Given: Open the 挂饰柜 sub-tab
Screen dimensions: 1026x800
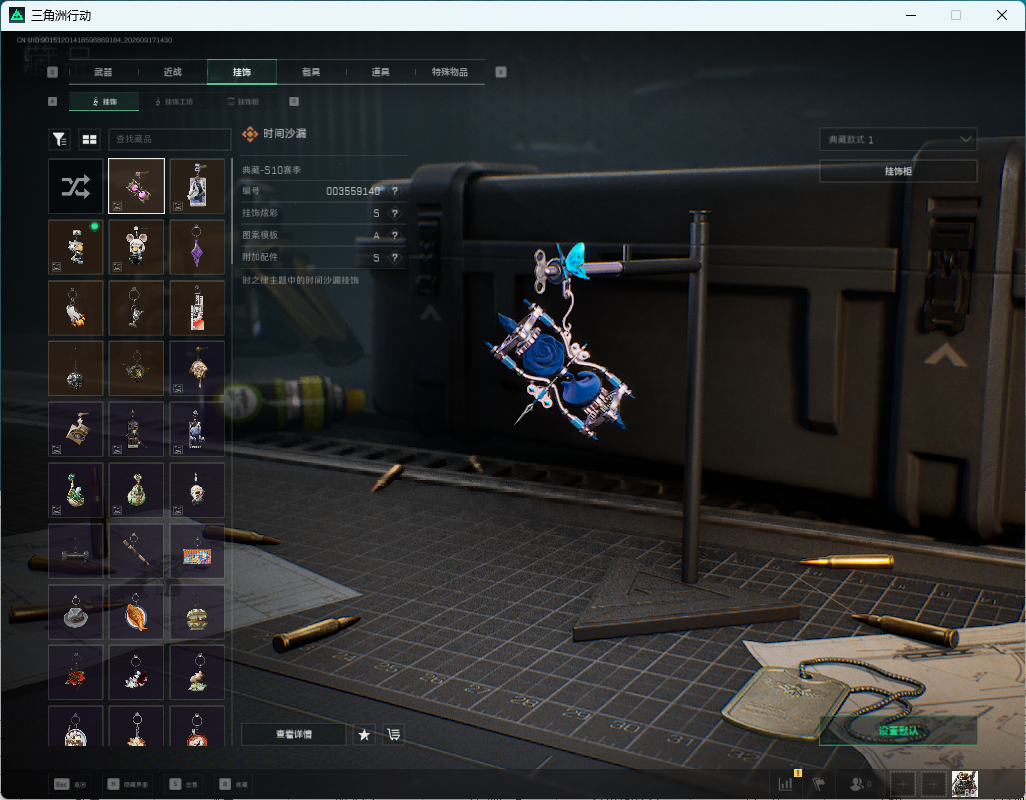Looking at the screenshot, I should (x=243, y=101).
